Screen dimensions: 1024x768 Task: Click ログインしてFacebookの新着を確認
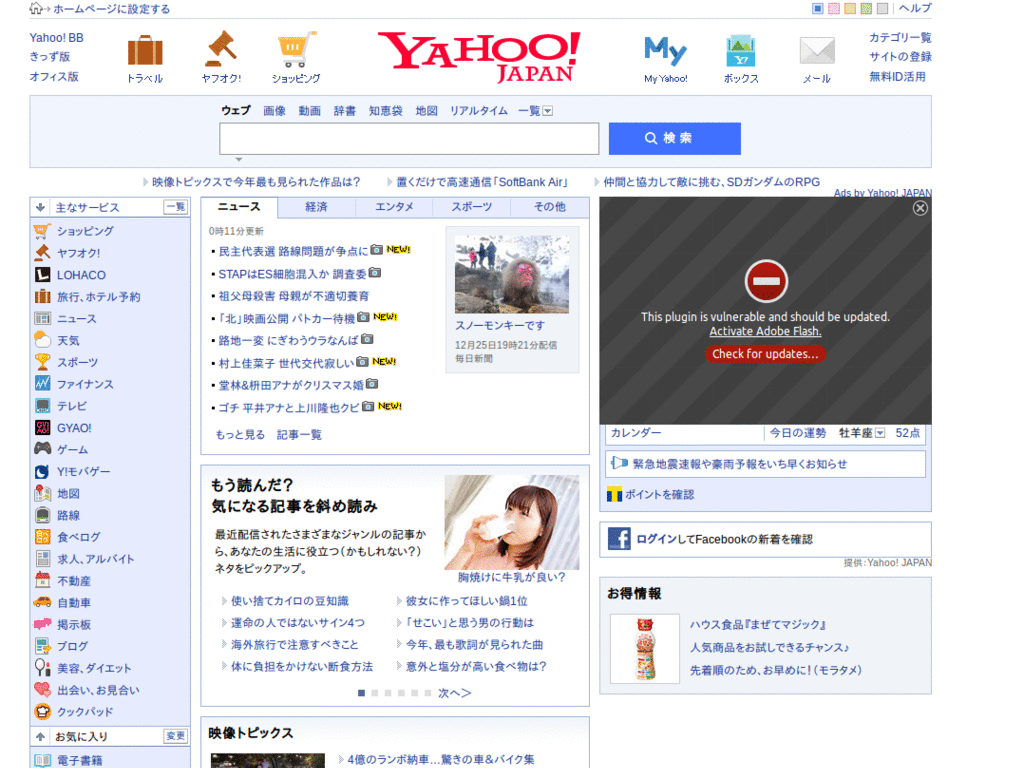[724, 539]
